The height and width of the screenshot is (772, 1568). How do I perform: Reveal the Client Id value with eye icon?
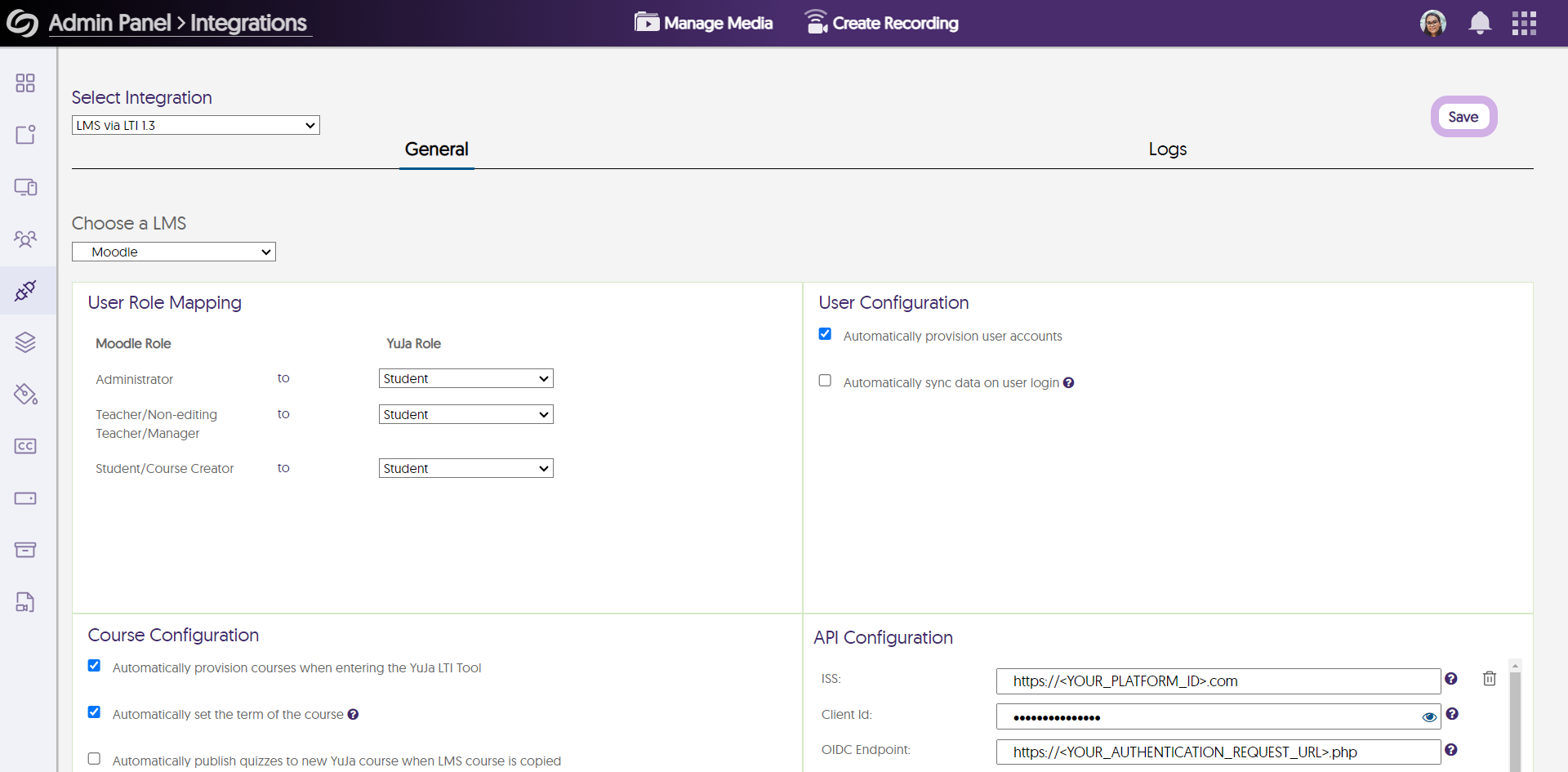pyautogui.click(x=1429, y=717)
